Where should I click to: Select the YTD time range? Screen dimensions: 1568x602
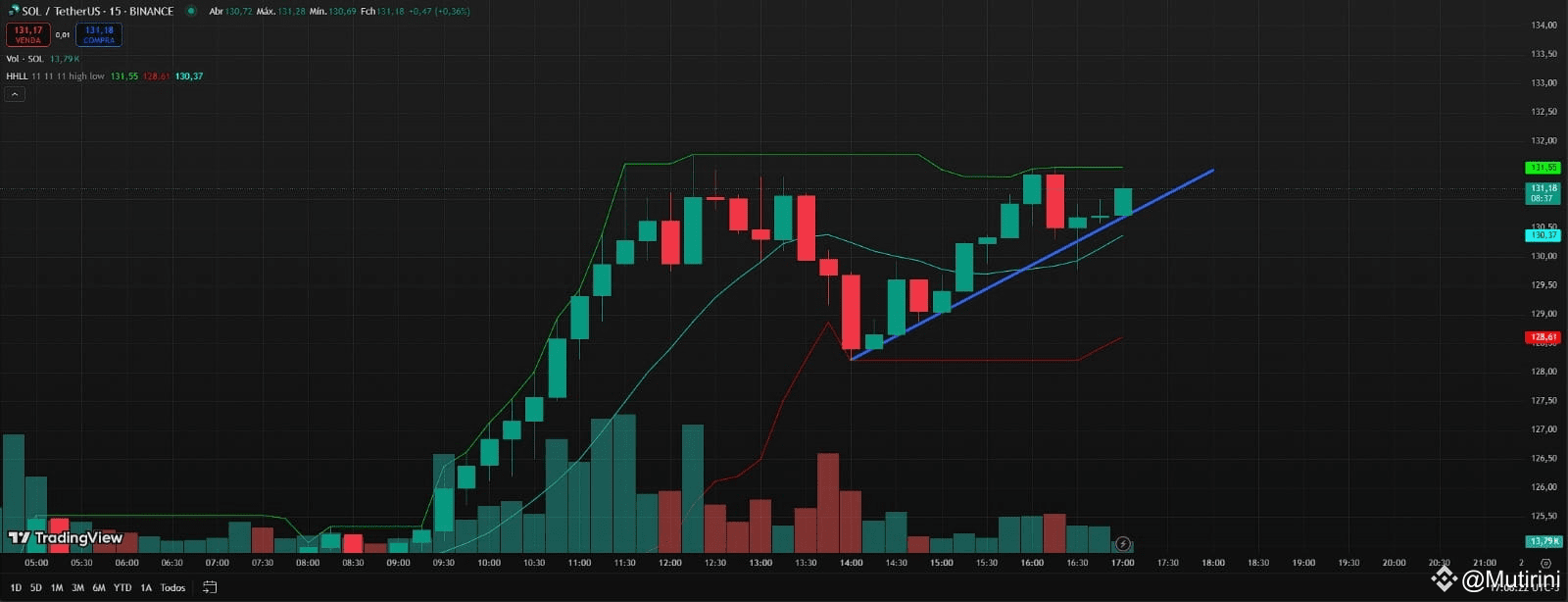tap(122, 587)
